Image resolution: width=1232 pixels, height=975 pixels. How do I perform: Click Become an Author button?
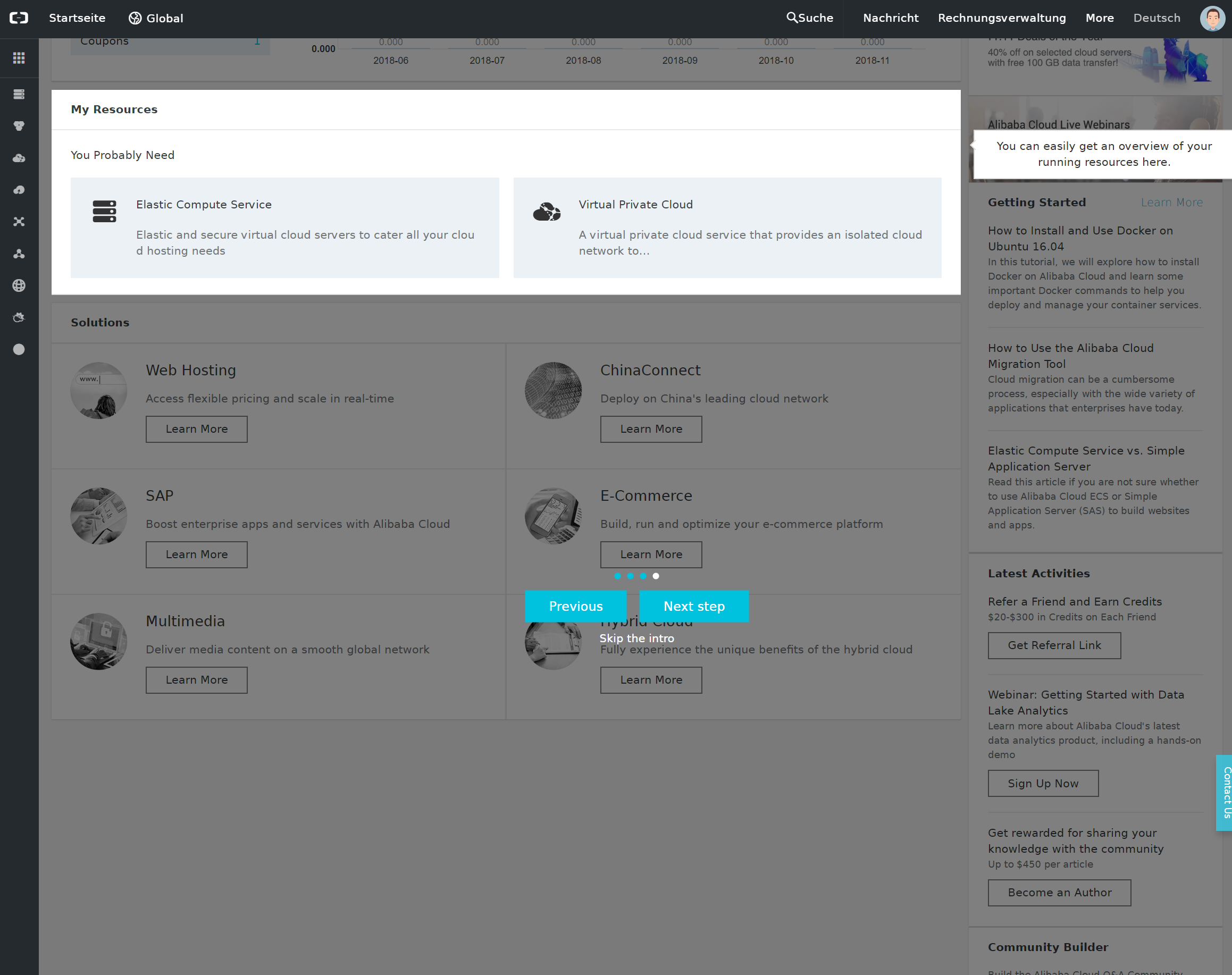tap(1059, 893)
